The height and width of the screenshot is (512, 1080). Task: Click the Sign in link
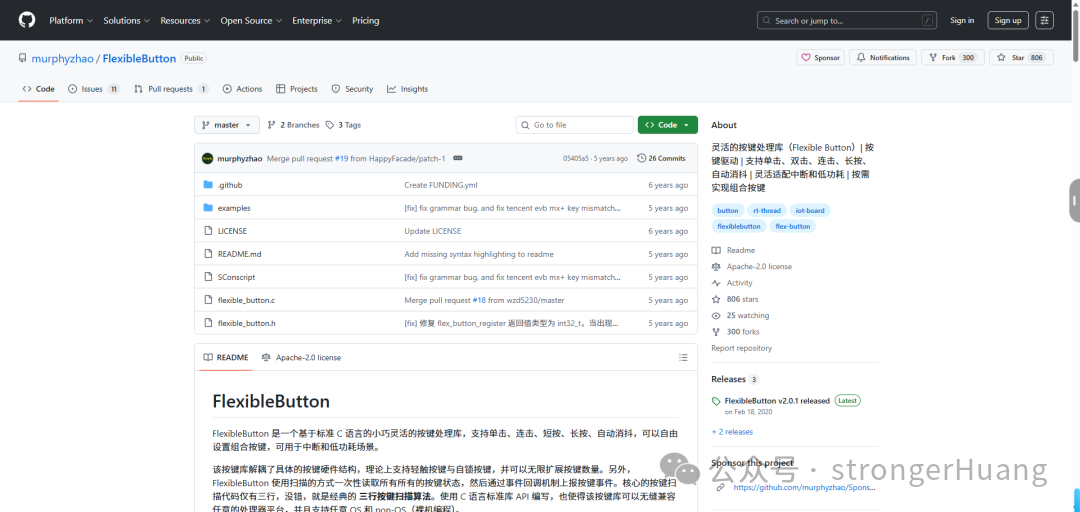point(962,21)
